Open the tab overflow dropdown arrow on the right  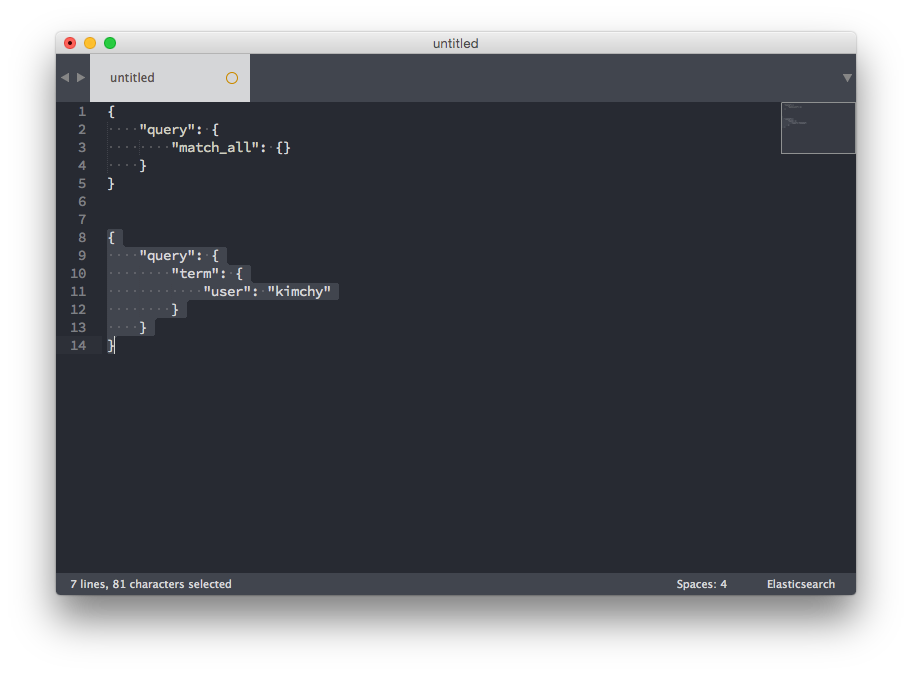tap(847, 77)
